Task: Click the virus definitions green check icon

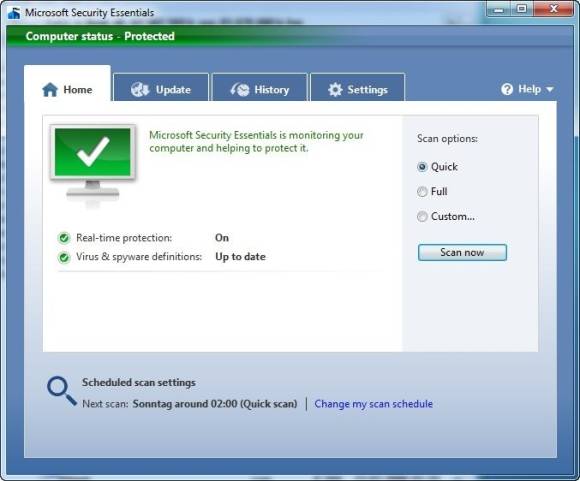Action: tap(64, 257)
